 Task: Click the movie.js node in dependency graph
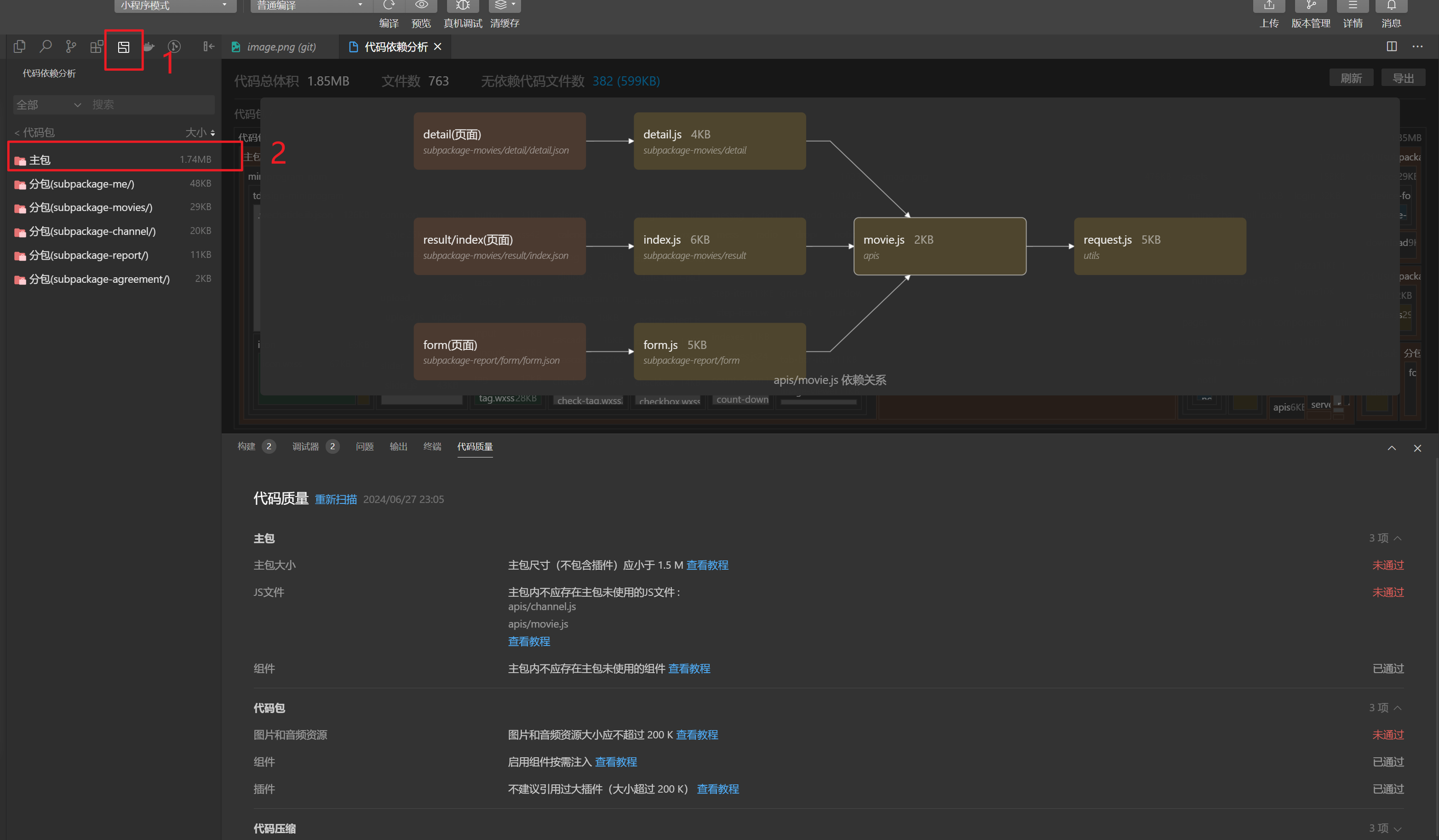tap(940, 246)
